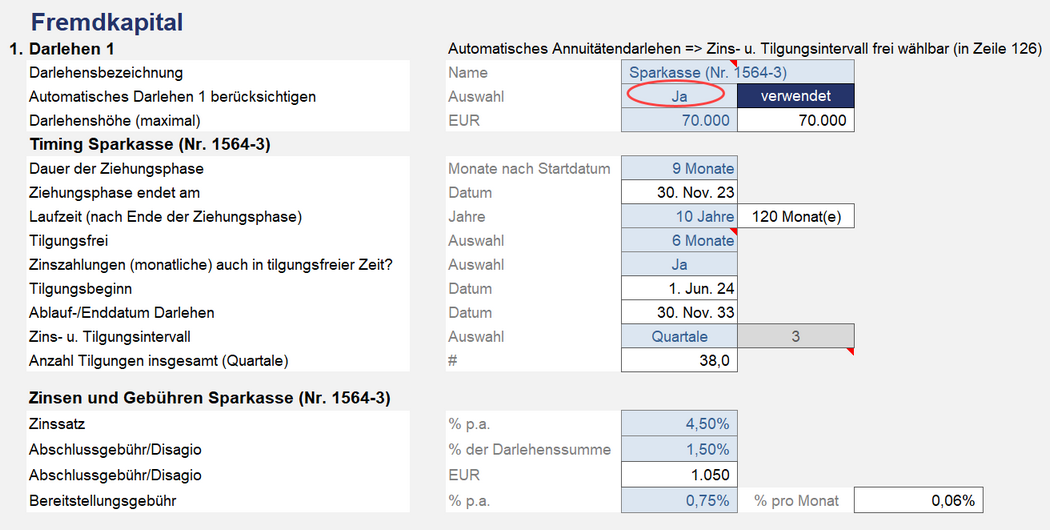
Task: Select the Disagio percentage cell 1,50%
Action: [678, 450]
